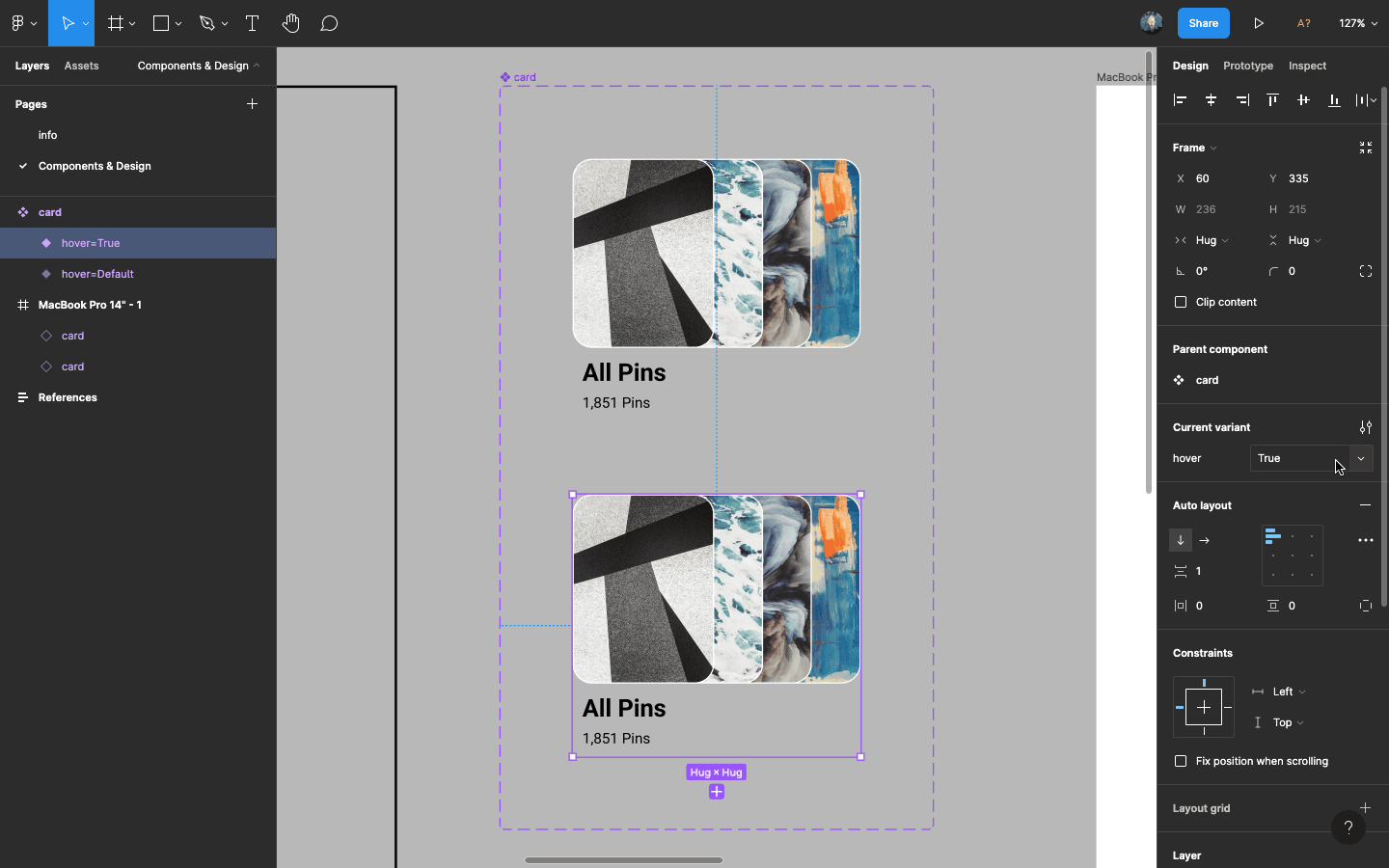Select the Text tool

[x=252, y=23]
